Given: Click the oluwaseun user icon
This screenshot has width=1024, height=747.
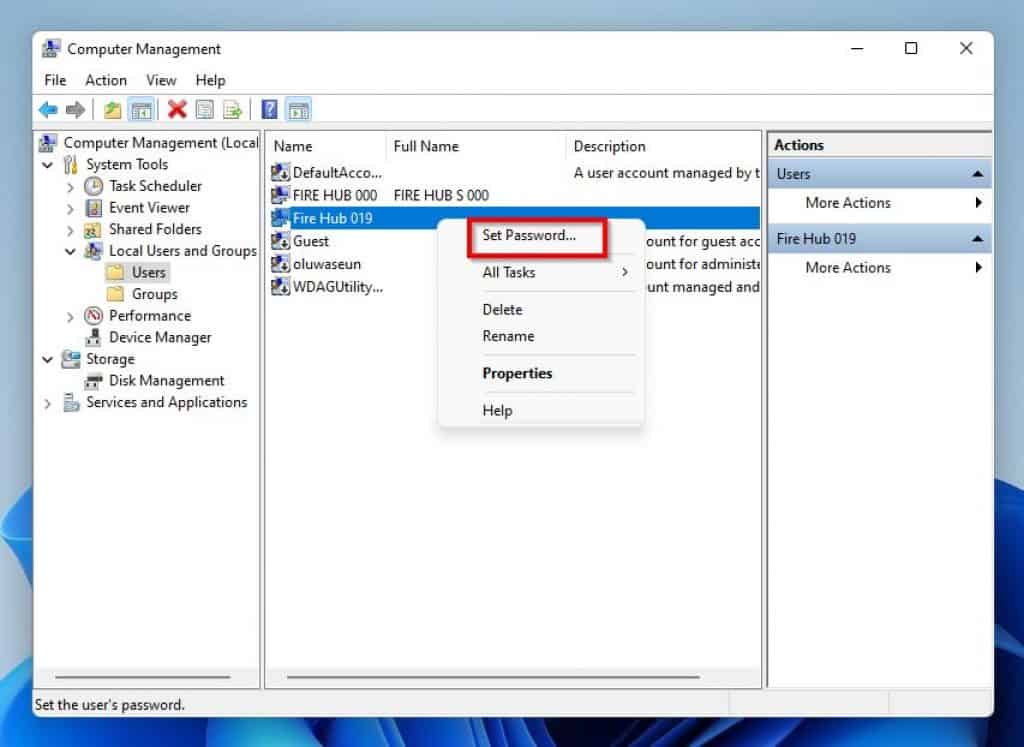Looking at the screenshot, I should [280, 264].
